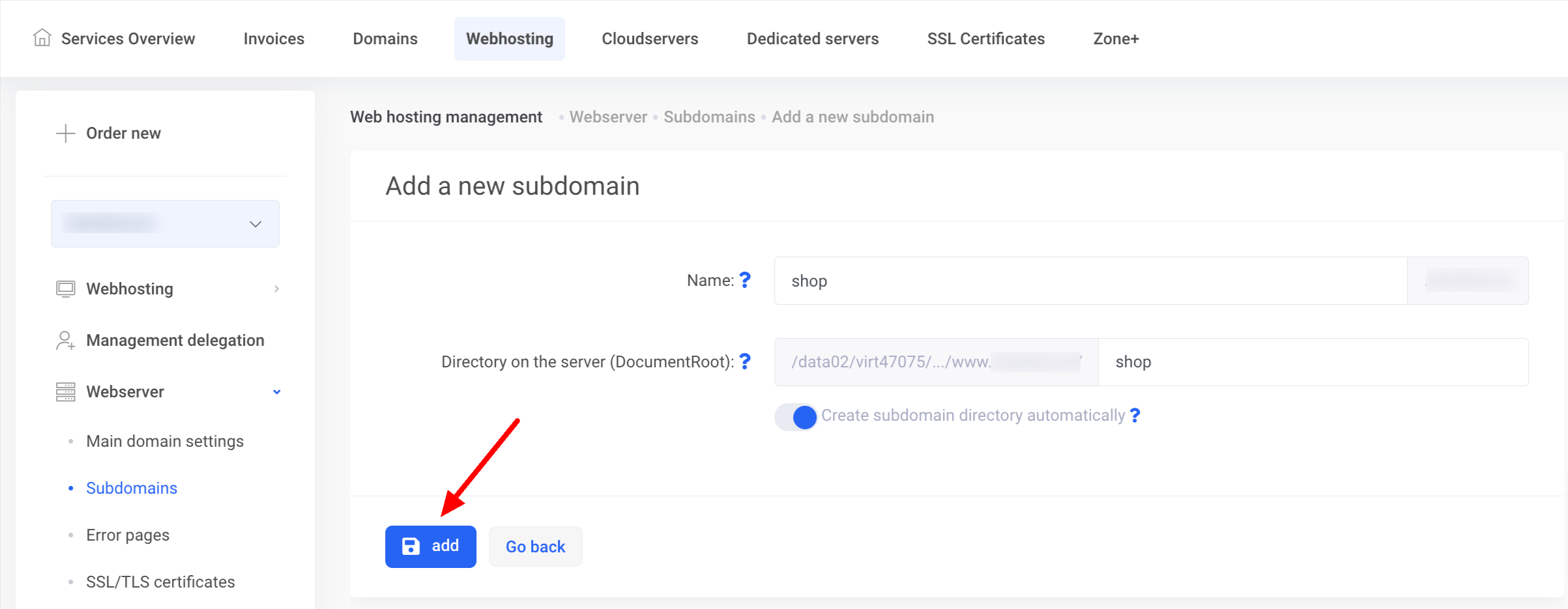
Task: Open help for Create subdomain directory automatically
Action: point(1135,416)
